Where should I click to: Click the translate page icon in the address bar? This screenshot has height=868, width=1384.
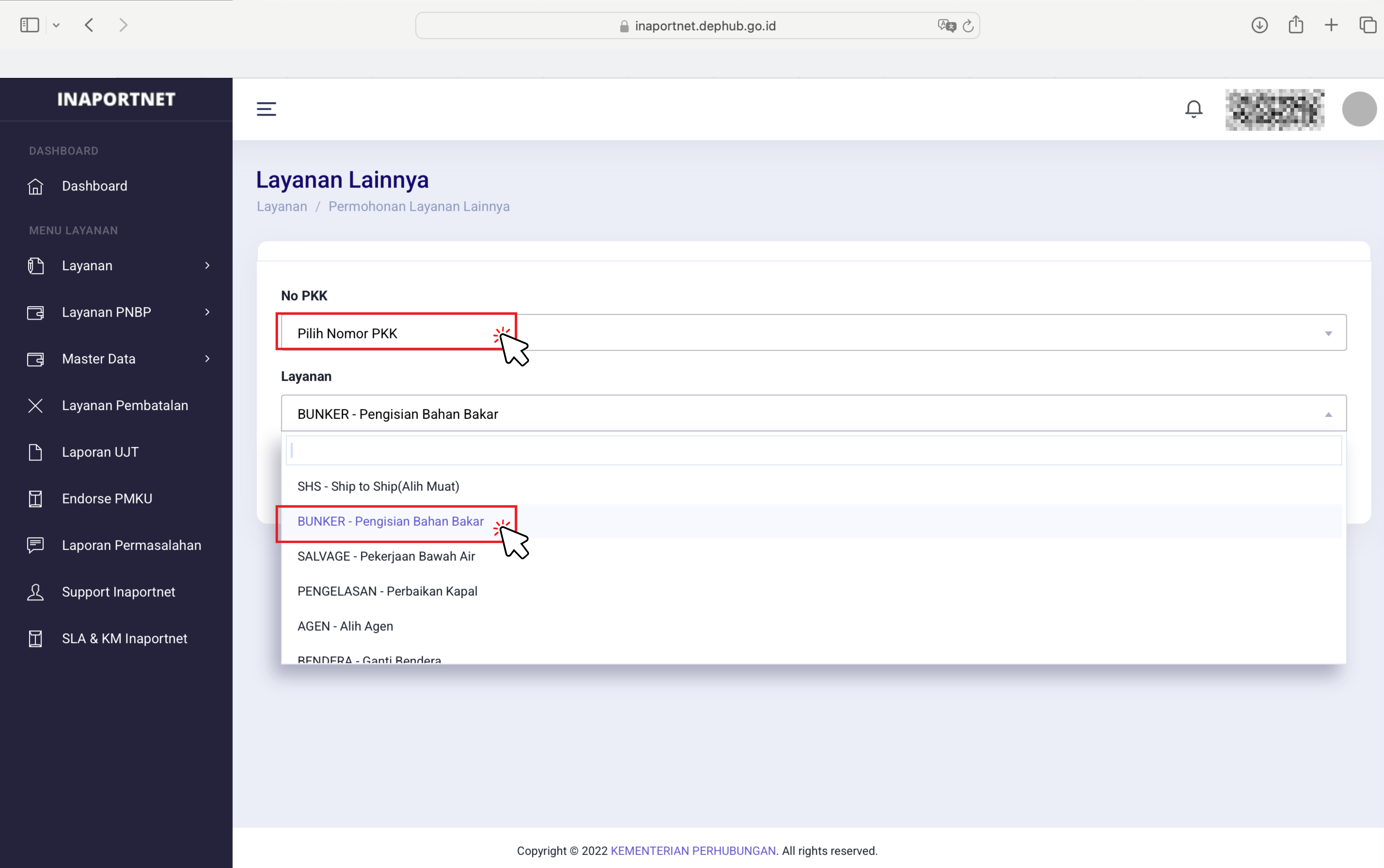(x=946, y=26)
